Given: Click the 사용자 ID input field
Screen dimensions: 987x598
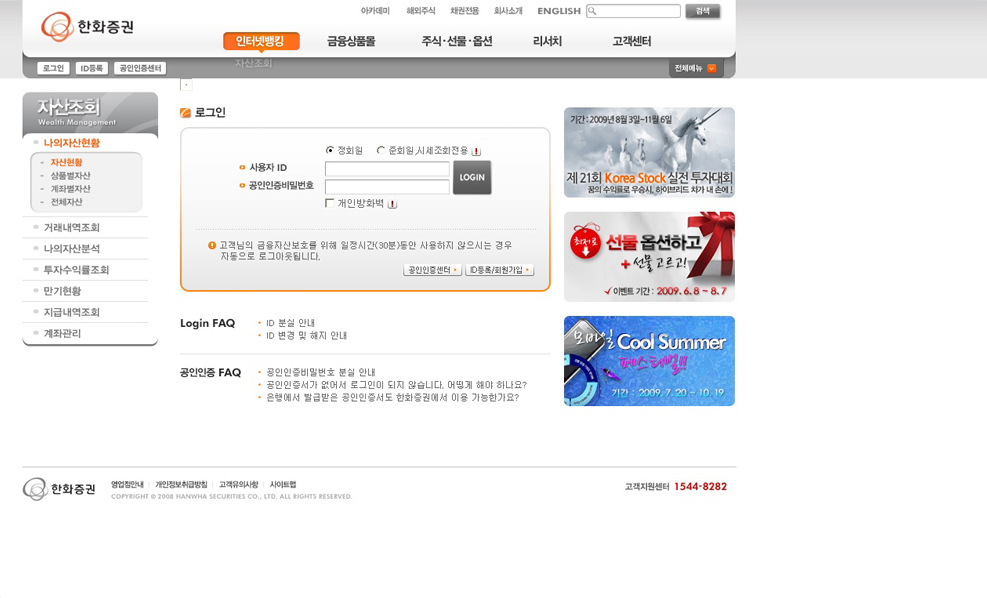Looking at the screenshot, I should click(387, 169).
